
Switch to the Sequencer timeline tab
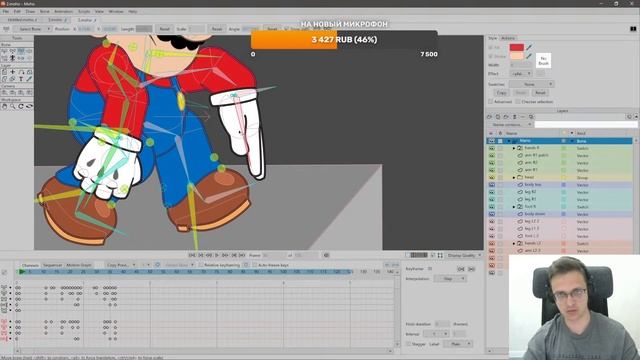pyautogui.click(x=52, y=265)
